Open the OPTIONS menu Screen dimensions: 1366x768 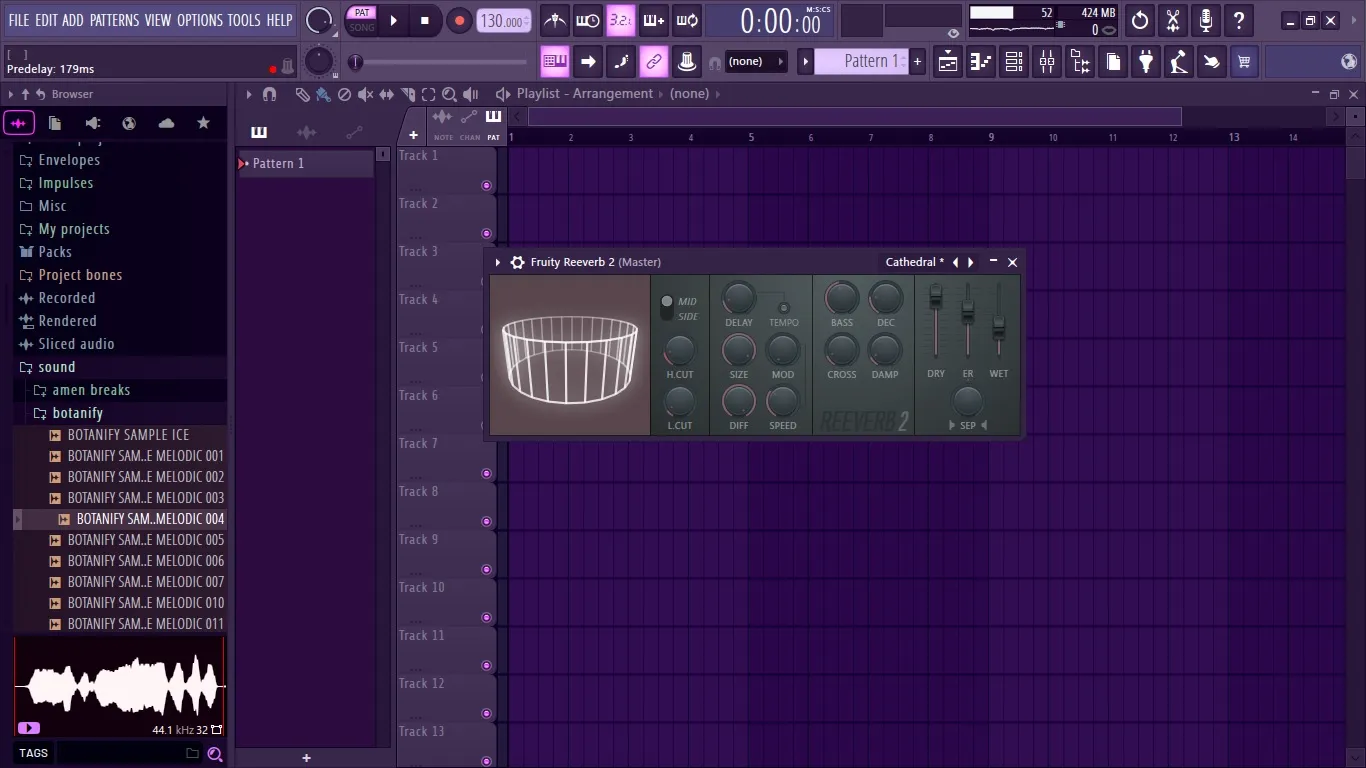199,20
